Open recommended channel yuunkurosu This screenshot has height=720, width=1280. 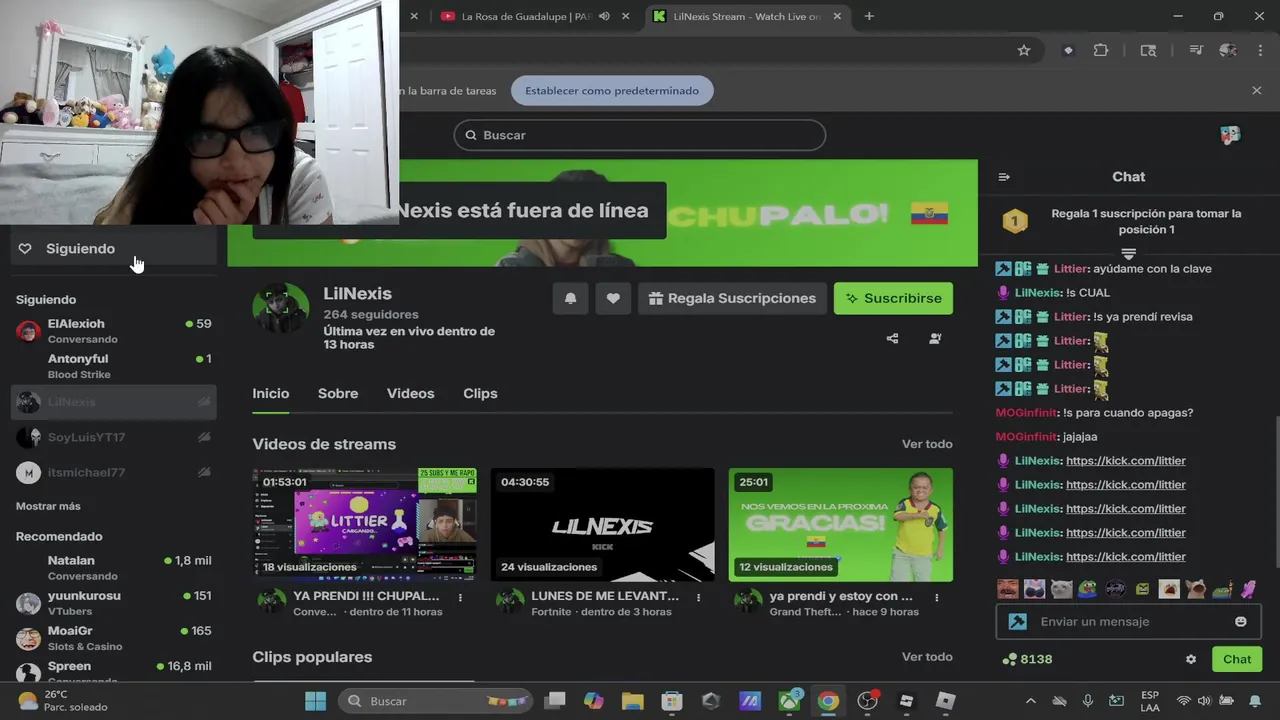114,603
